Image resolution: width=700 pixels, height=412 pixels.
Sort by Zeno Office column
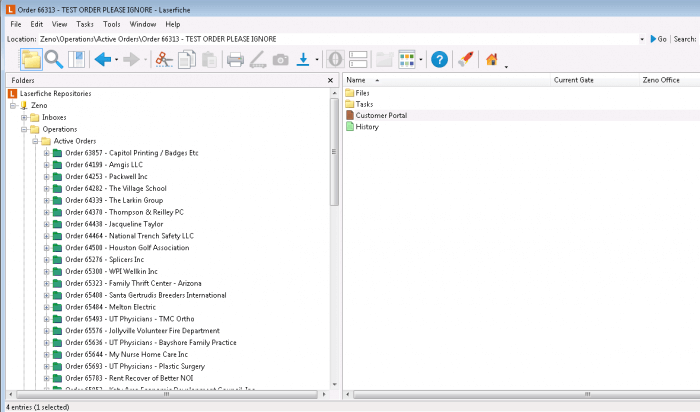pos(669,80)
